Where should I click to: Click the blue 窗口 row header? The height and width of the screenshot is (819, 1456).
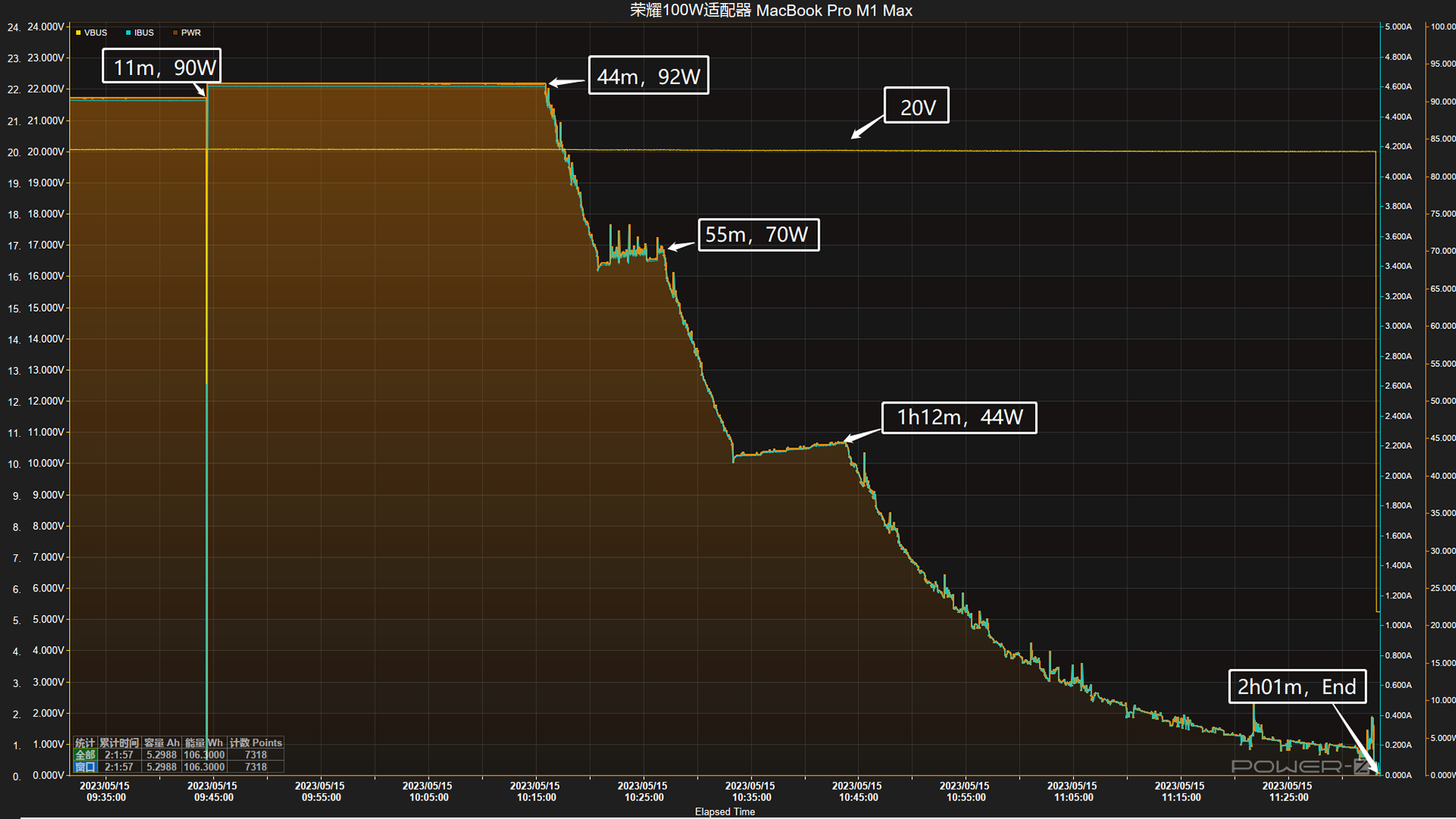click(x=85, y=767)
